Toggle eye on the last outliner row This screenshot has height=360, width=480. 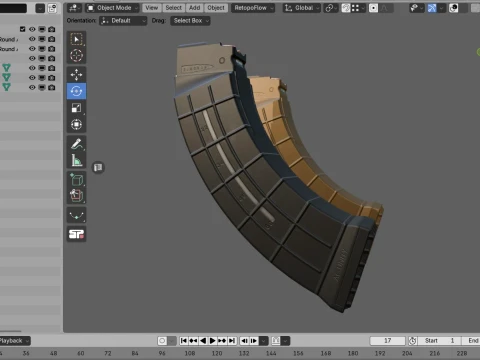(32, 87)
